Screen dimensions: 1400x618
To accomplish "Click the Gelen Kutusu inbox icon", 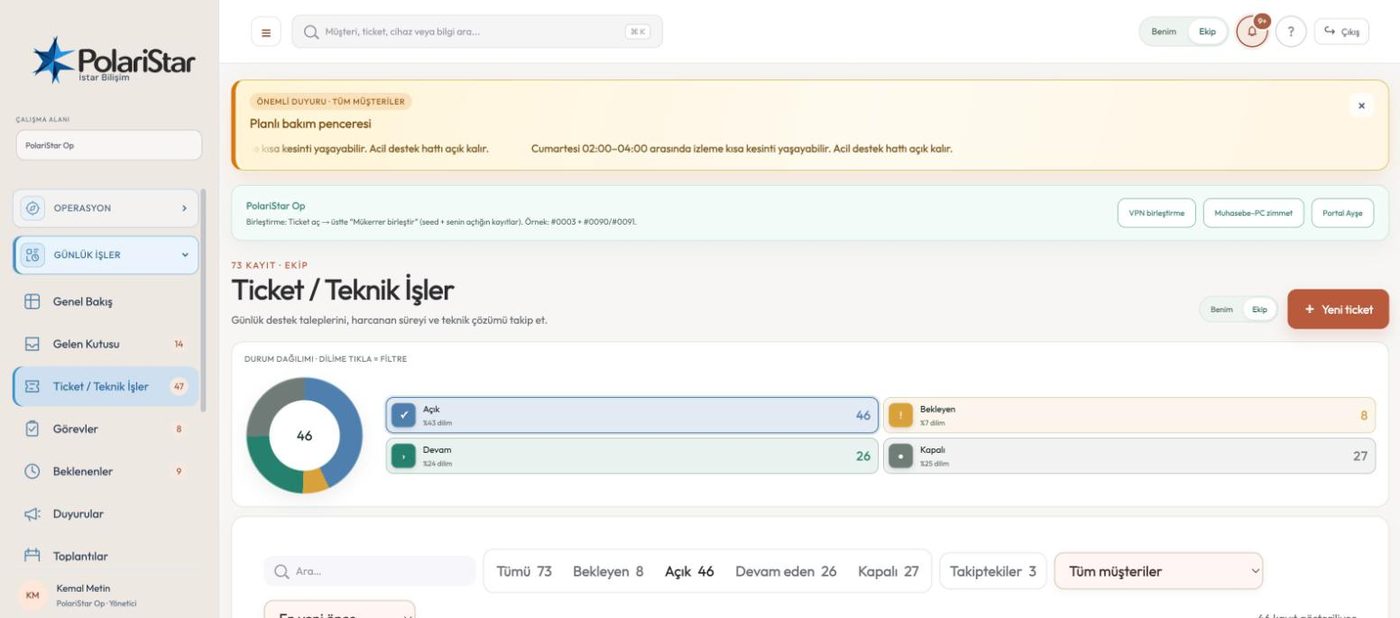I will pyautogui.click(x=32, y=344).
